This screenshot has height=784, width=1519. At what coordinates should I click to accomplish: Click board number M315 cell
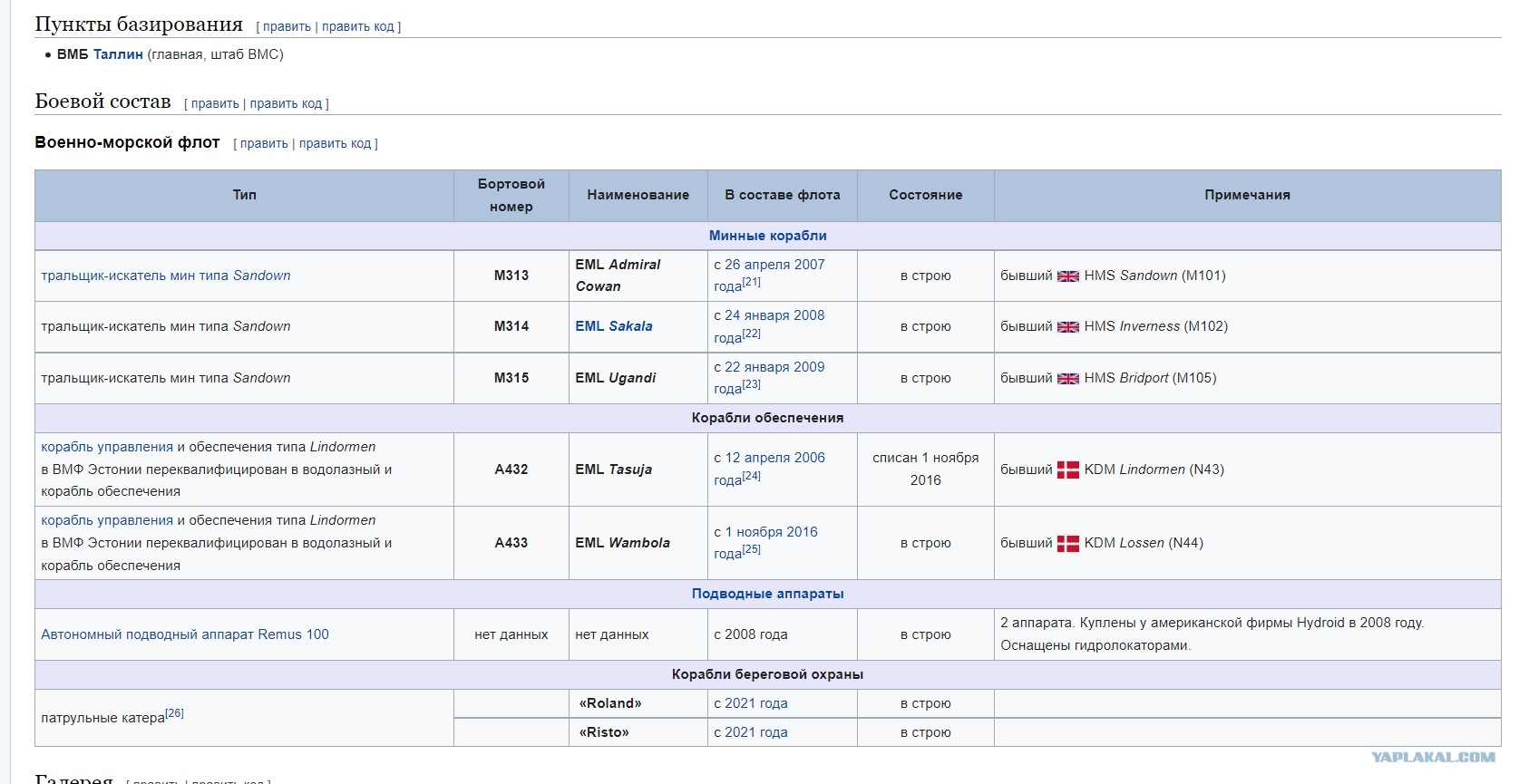click(511, 378)
